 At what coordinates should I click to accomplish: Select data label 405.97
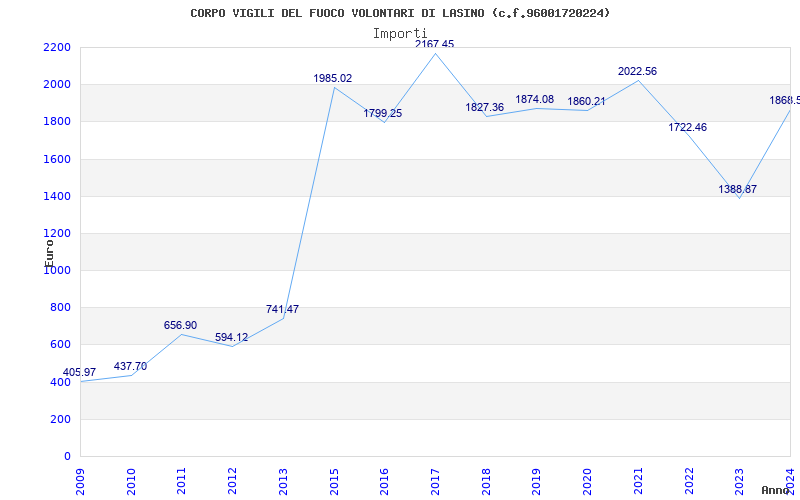click(x=79, y=372)
